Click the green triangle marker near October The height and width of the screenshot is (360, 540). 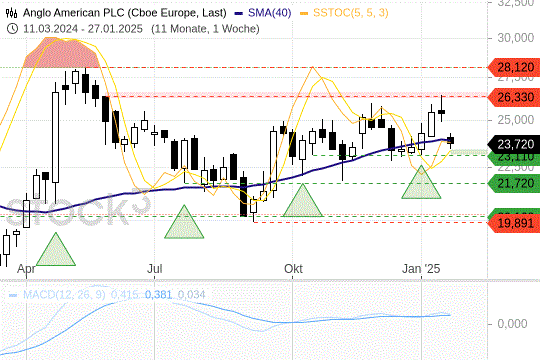[303, 200]
